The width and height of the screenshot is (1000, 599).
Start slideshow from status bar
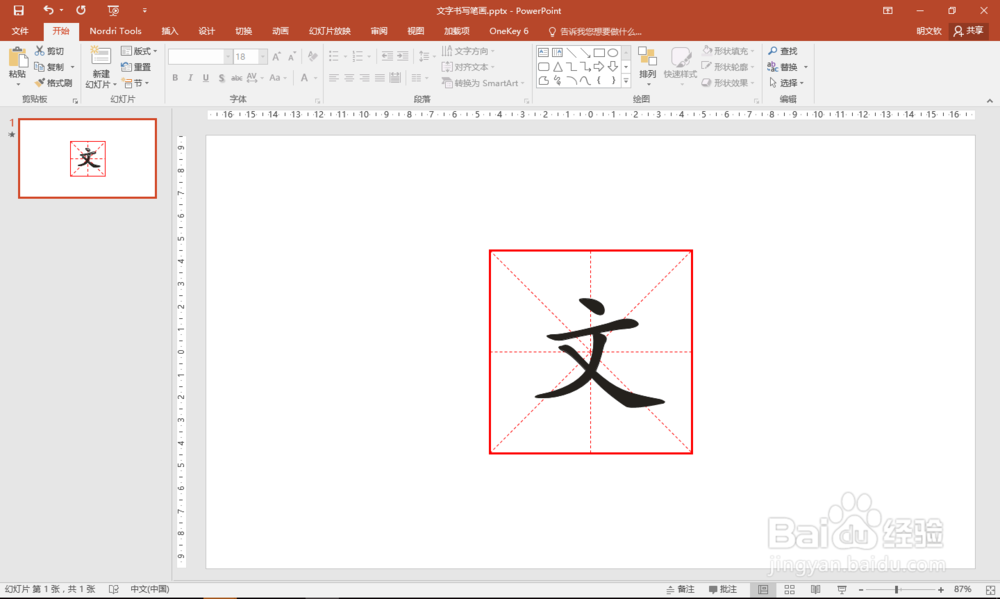[842, 589]
